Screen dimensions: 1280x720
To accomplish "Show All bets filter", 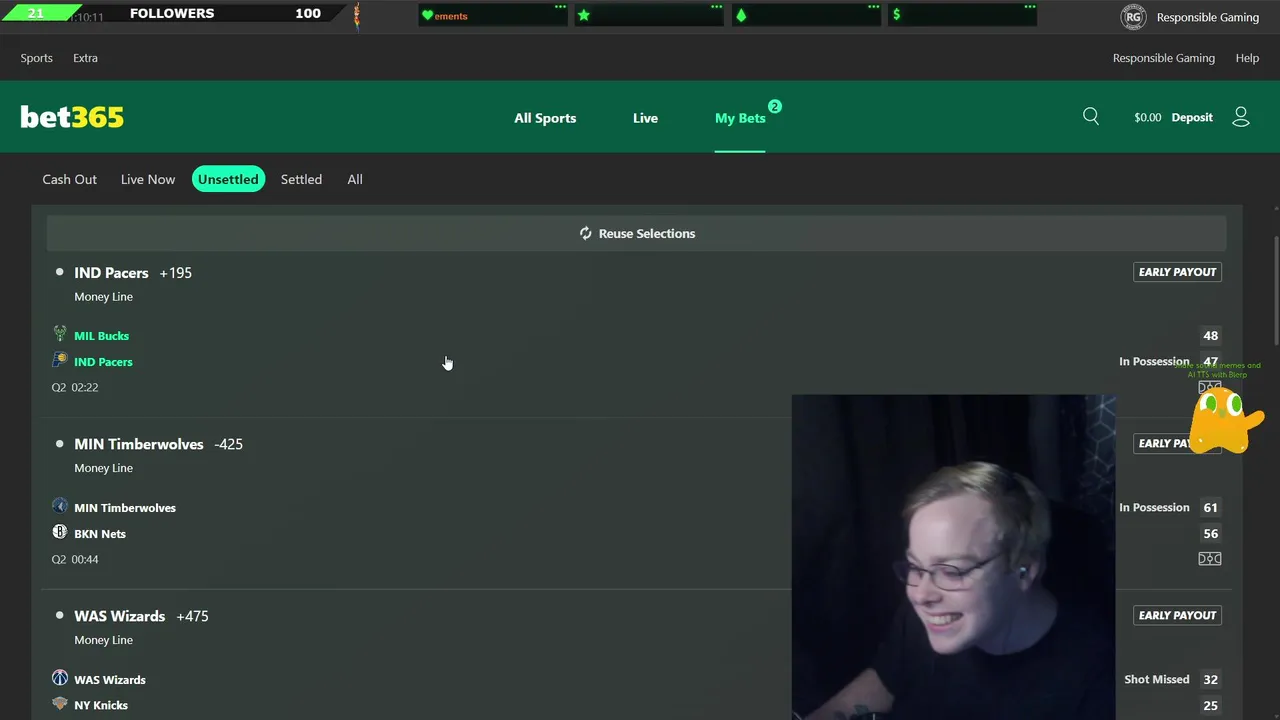I will tap(355, 179).
